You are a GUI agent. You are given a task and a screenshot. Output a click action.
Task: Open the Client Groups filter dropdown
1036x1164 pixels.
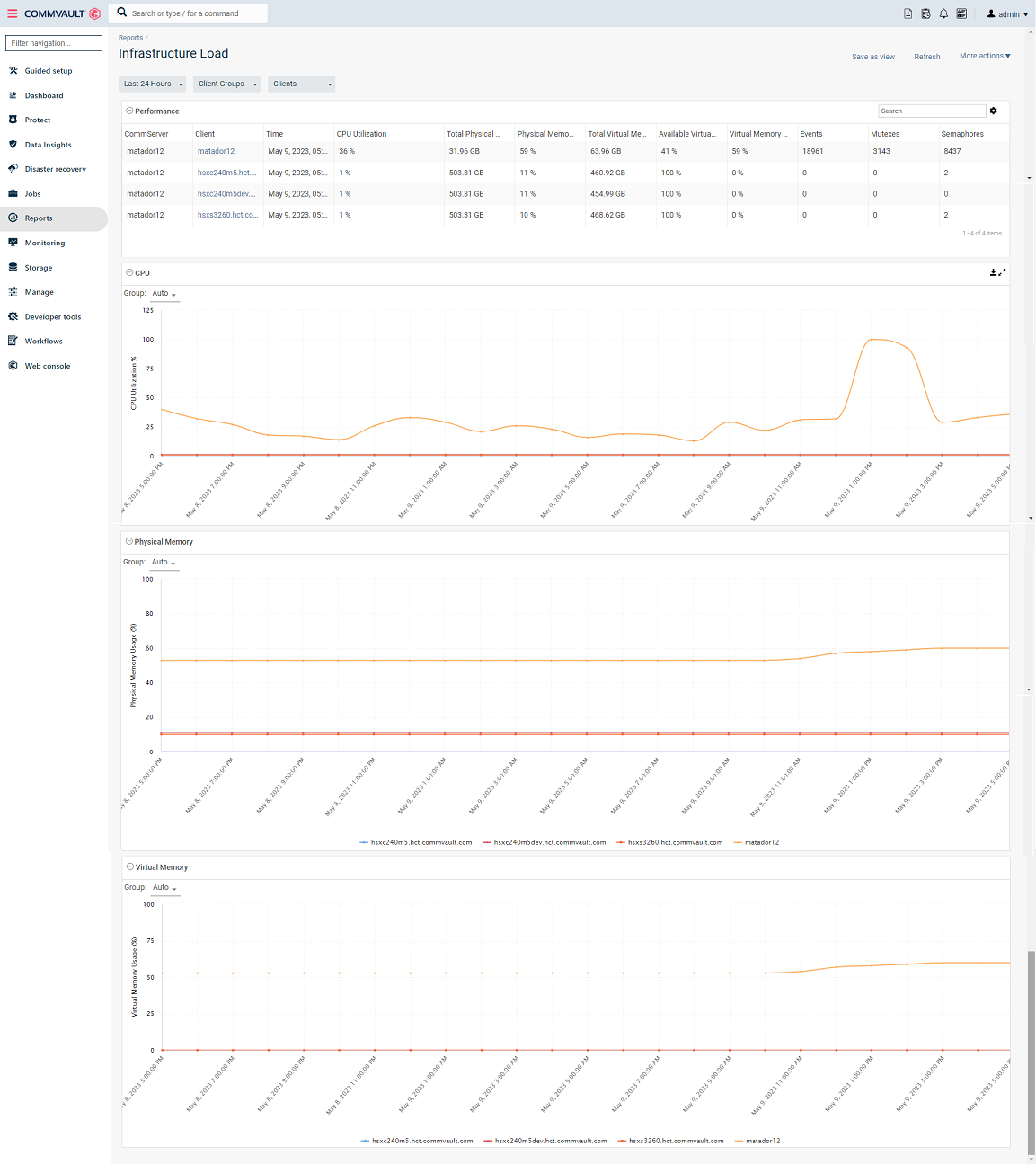tap(226, 84)
